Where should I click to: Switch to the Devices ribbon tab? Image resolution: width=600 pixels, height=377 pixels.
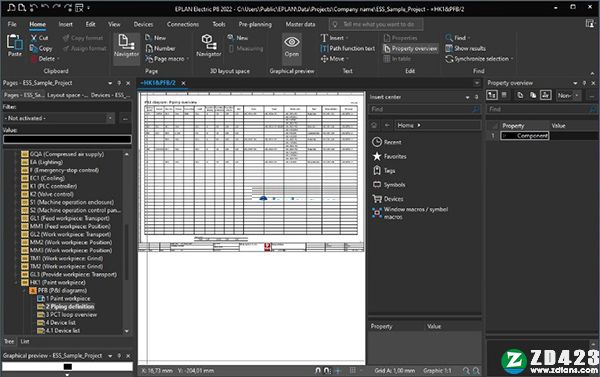(143, 24)
